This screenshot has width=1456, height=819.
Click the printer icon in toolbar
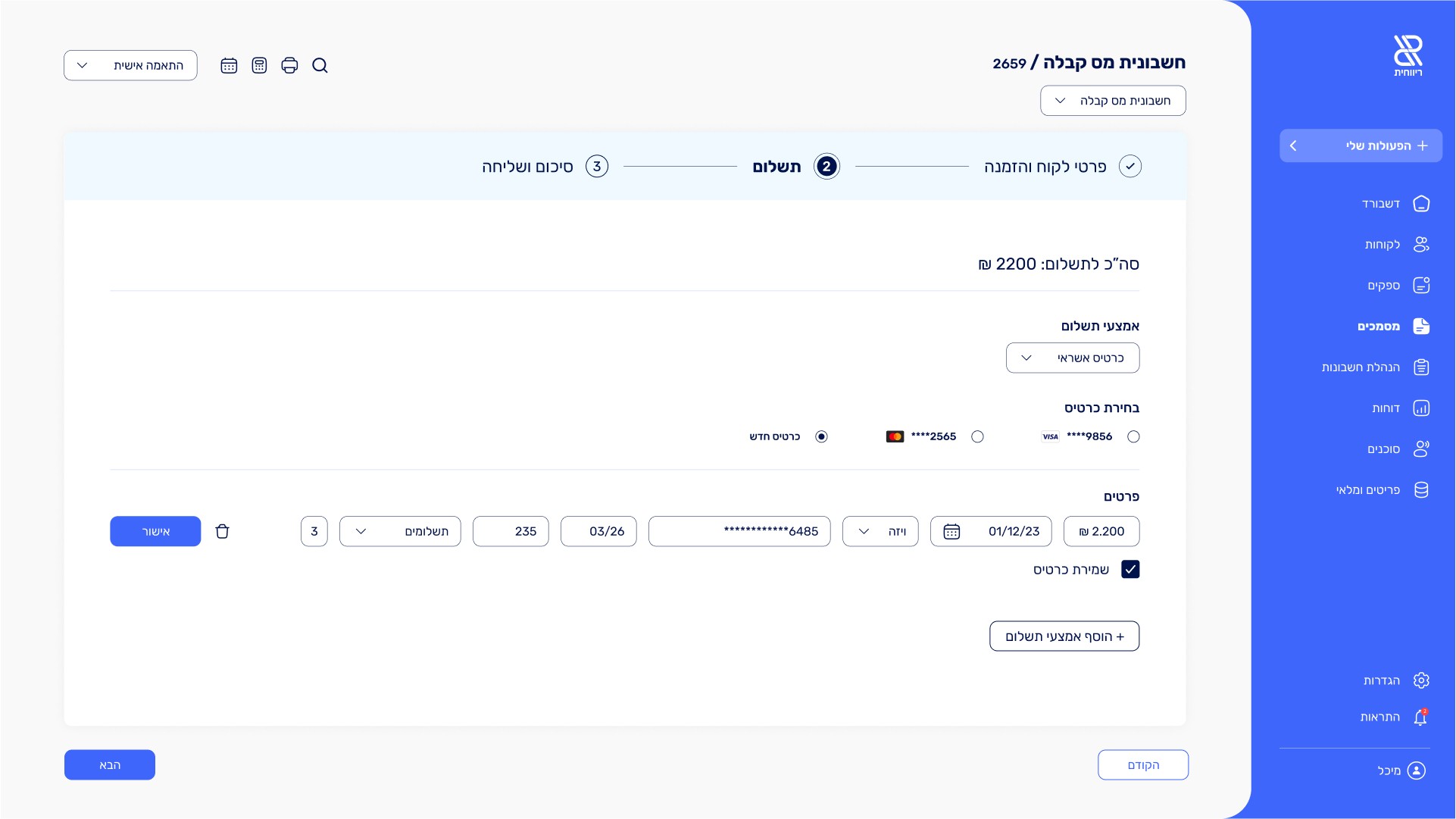tap(289, 66)
